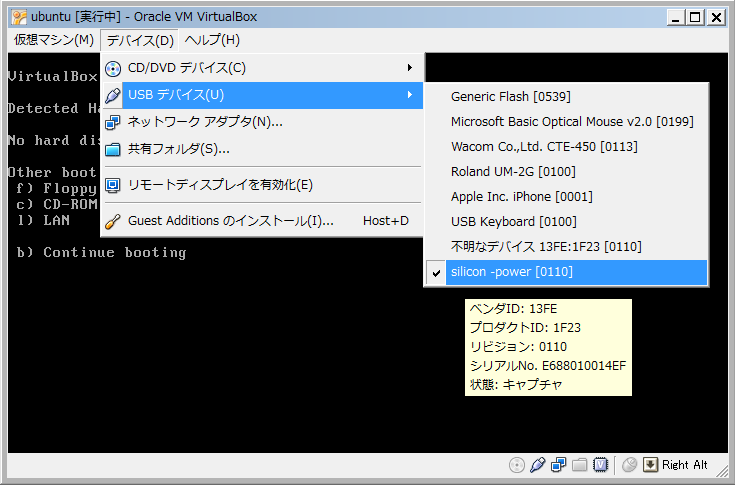Click 'f) Floppy' boot option text
The image size is (735, 485).
(57, 188)
